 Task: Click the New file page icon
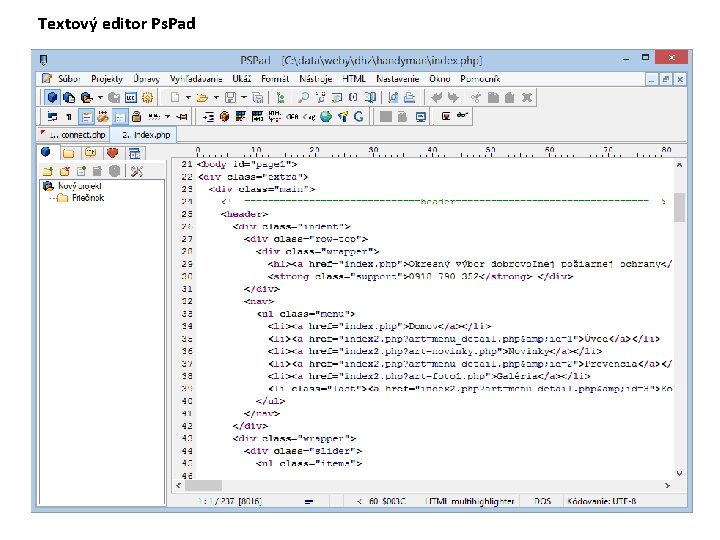(x=175, y=97)
